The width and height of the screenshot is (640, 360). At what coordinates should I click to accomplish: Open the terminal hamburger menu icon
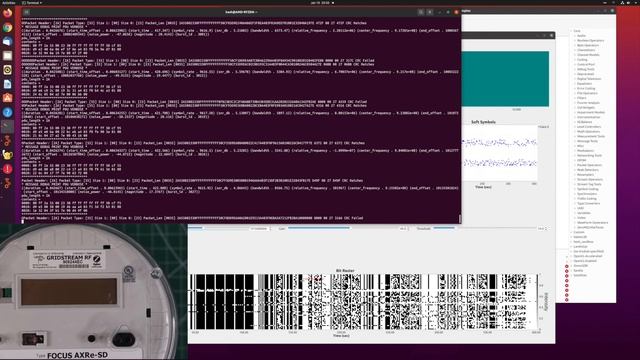tap(430, 12)
